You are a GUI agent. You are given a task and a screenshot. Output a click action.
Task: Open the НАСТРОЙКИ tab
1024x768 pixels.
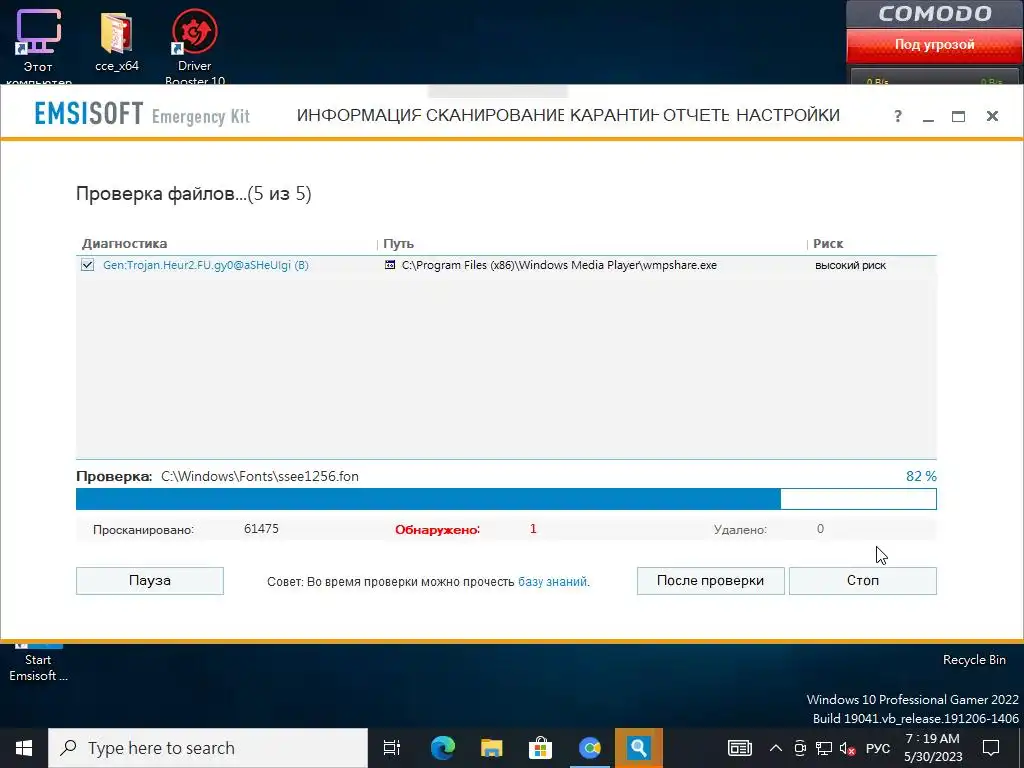click(788, 116)
